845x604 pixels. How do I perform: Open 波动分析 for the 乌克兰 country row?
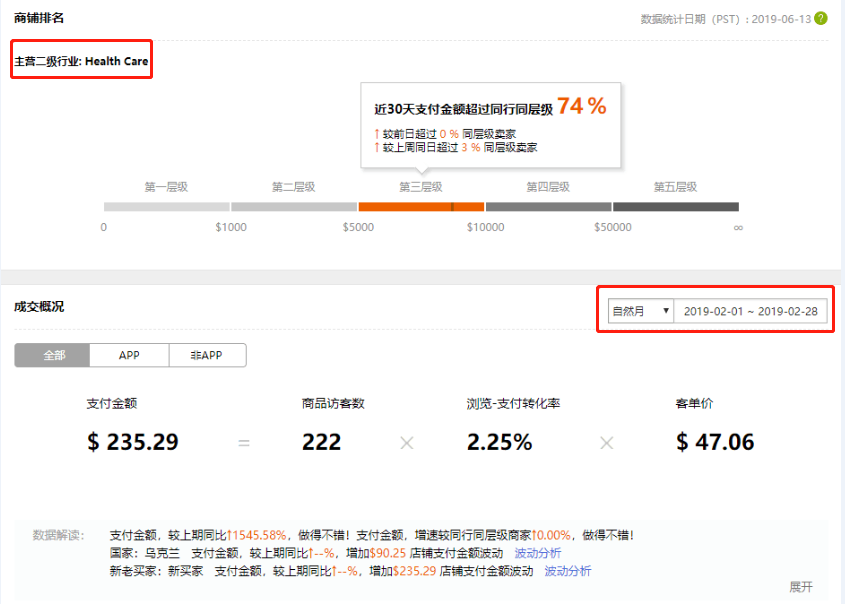click(x=538, y=553)
